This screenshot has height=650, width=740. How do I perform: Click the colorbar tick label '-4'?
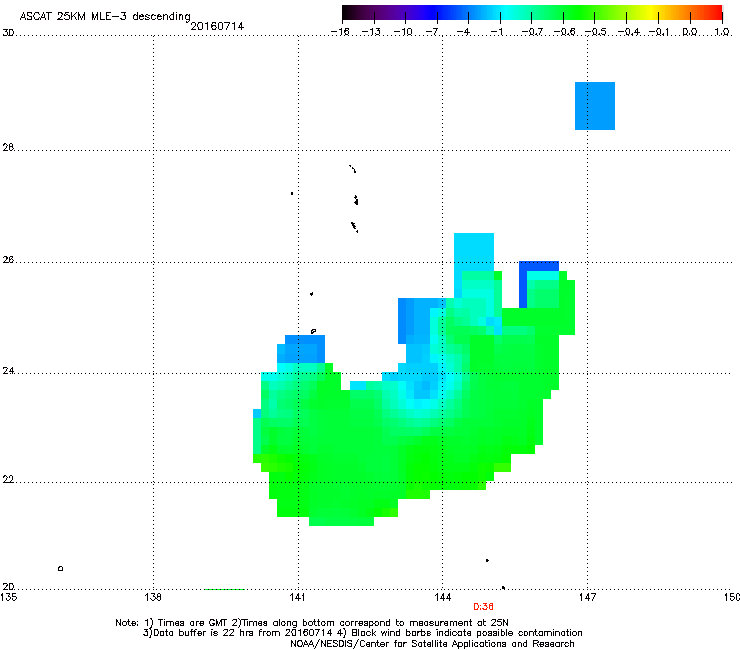(464, 32)
